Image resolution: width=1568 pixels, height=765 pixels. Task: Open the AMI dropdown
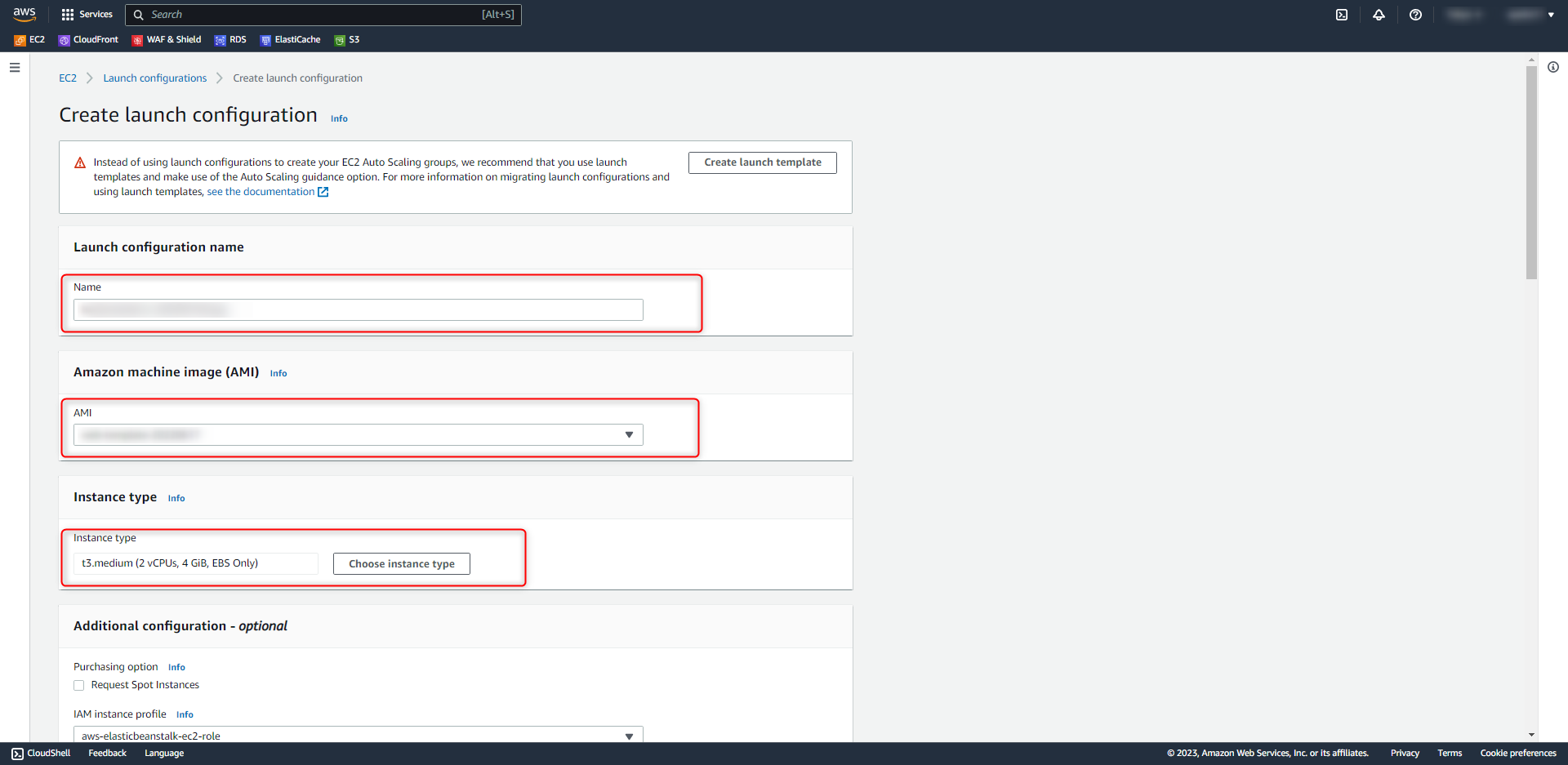[x=359, y=434]
